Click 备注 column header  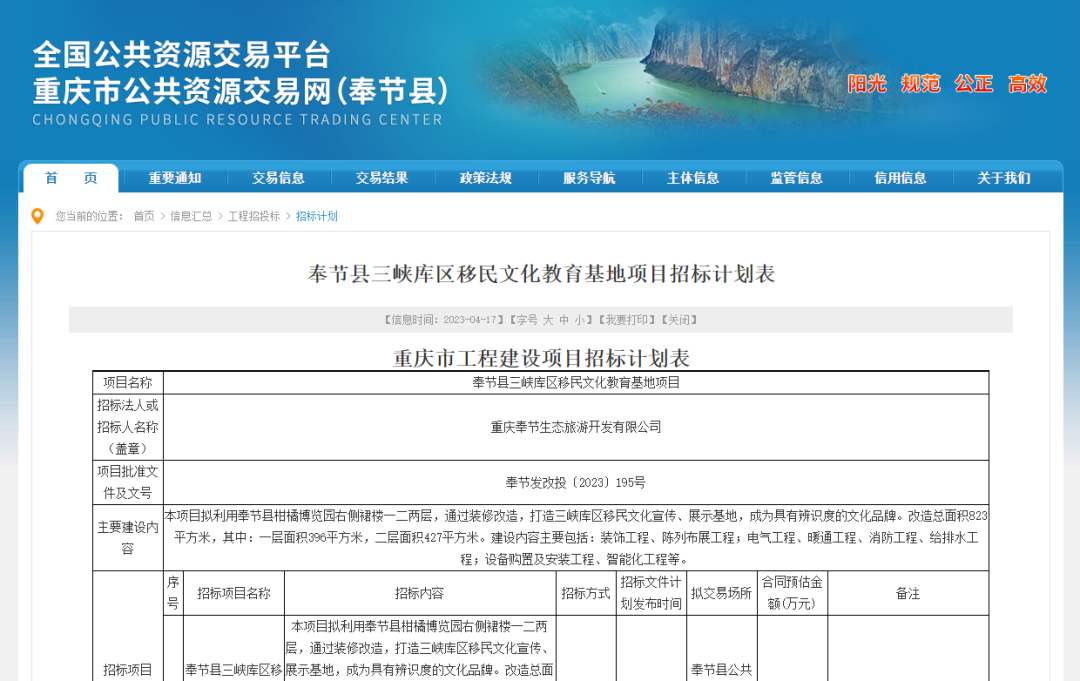(x=908, y=593)
